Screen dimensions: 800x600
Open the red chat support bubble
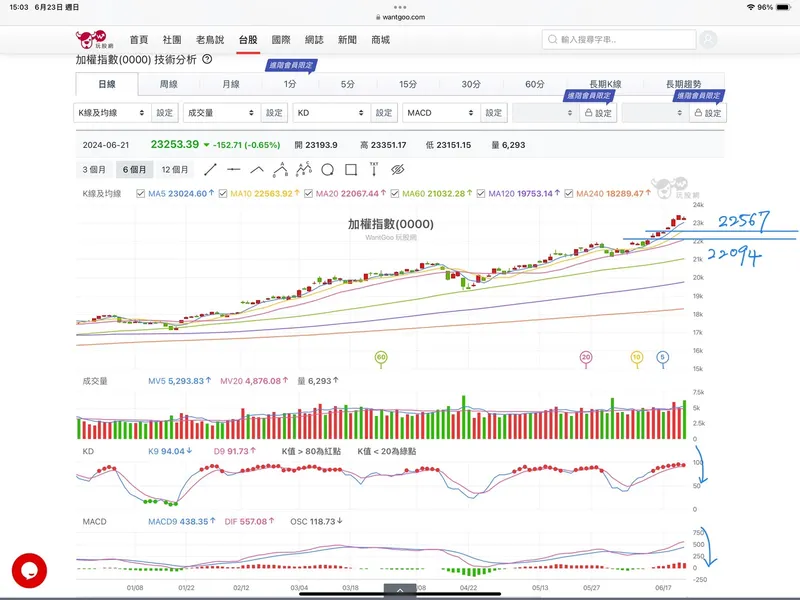(29, 570)
